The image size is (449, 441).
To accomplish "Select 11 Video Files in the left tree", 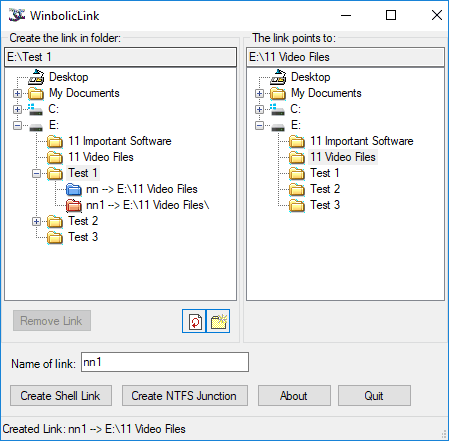I will click(101, 157).
